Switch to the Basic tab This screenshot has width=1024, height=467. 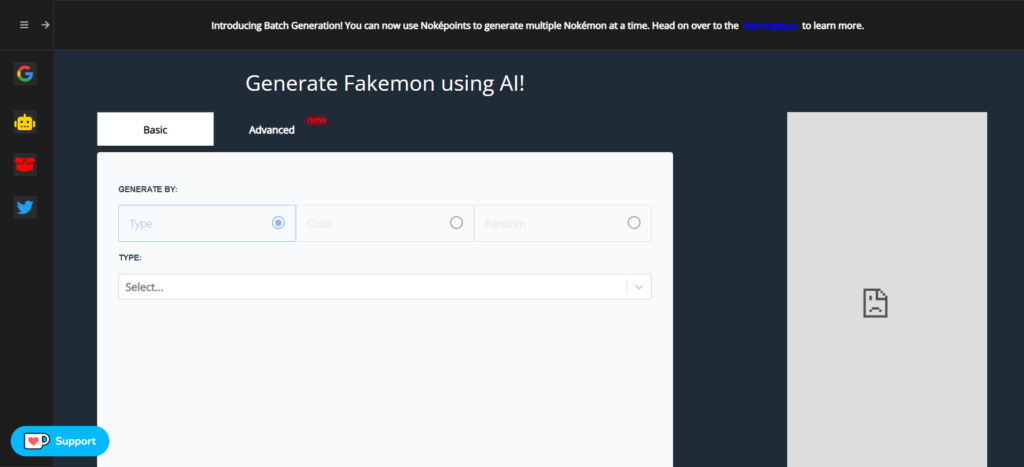pos(155,130)
